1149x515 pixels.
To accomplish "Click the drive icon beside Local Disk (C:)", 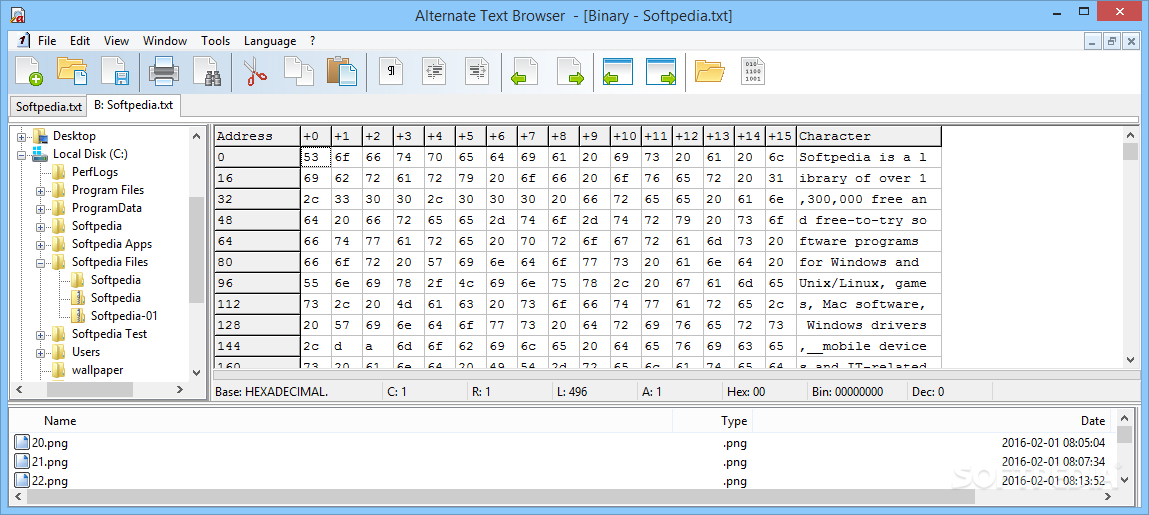I will (40, 154).
